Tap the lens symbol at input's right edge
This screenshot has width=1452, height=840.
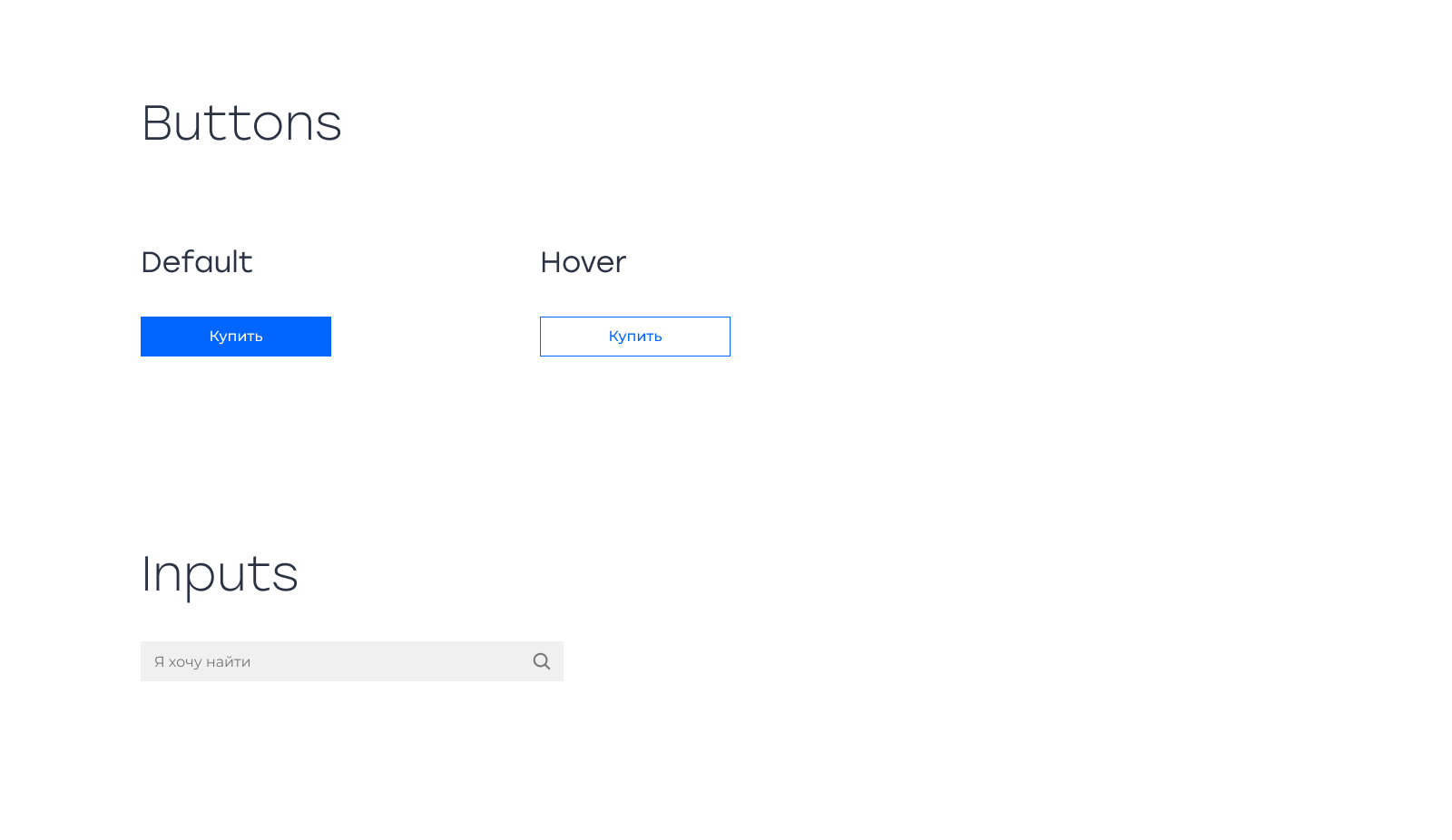542,661
